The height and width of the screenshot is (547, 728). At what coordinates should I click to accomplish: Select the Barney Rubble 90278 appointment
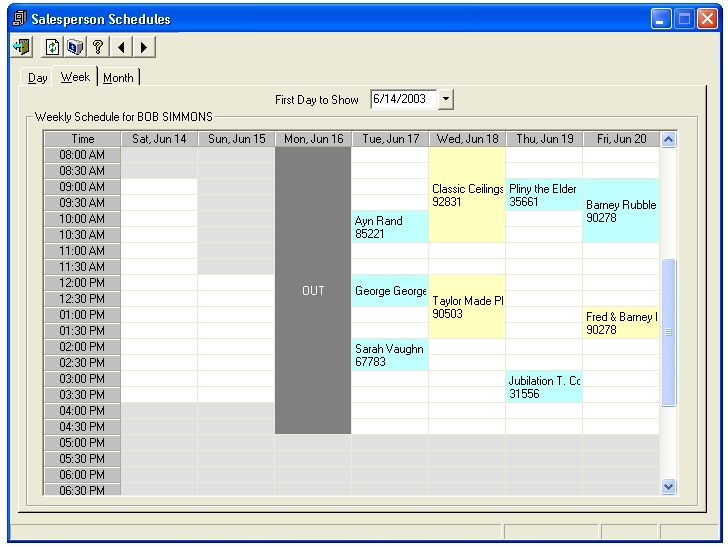[x=621, y=210]
